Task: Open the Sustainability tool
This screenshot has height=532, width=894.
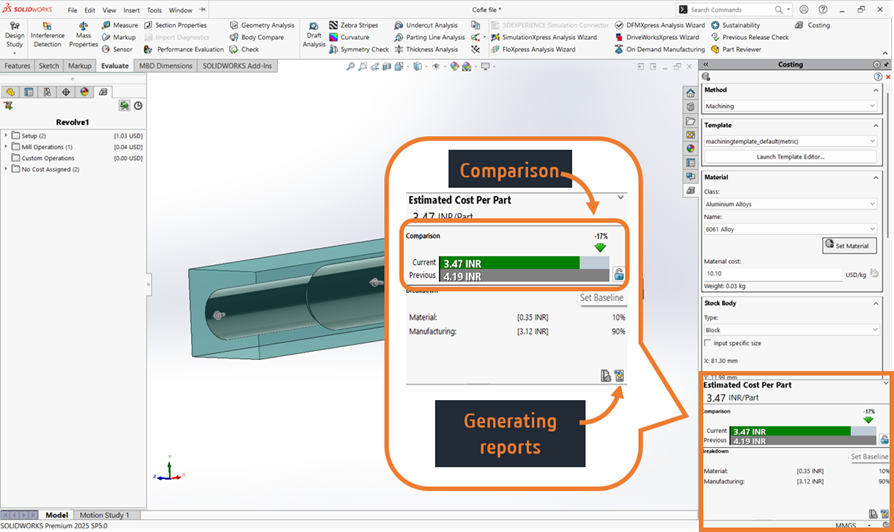Action: pyautogui.click(x=735, y=25)
